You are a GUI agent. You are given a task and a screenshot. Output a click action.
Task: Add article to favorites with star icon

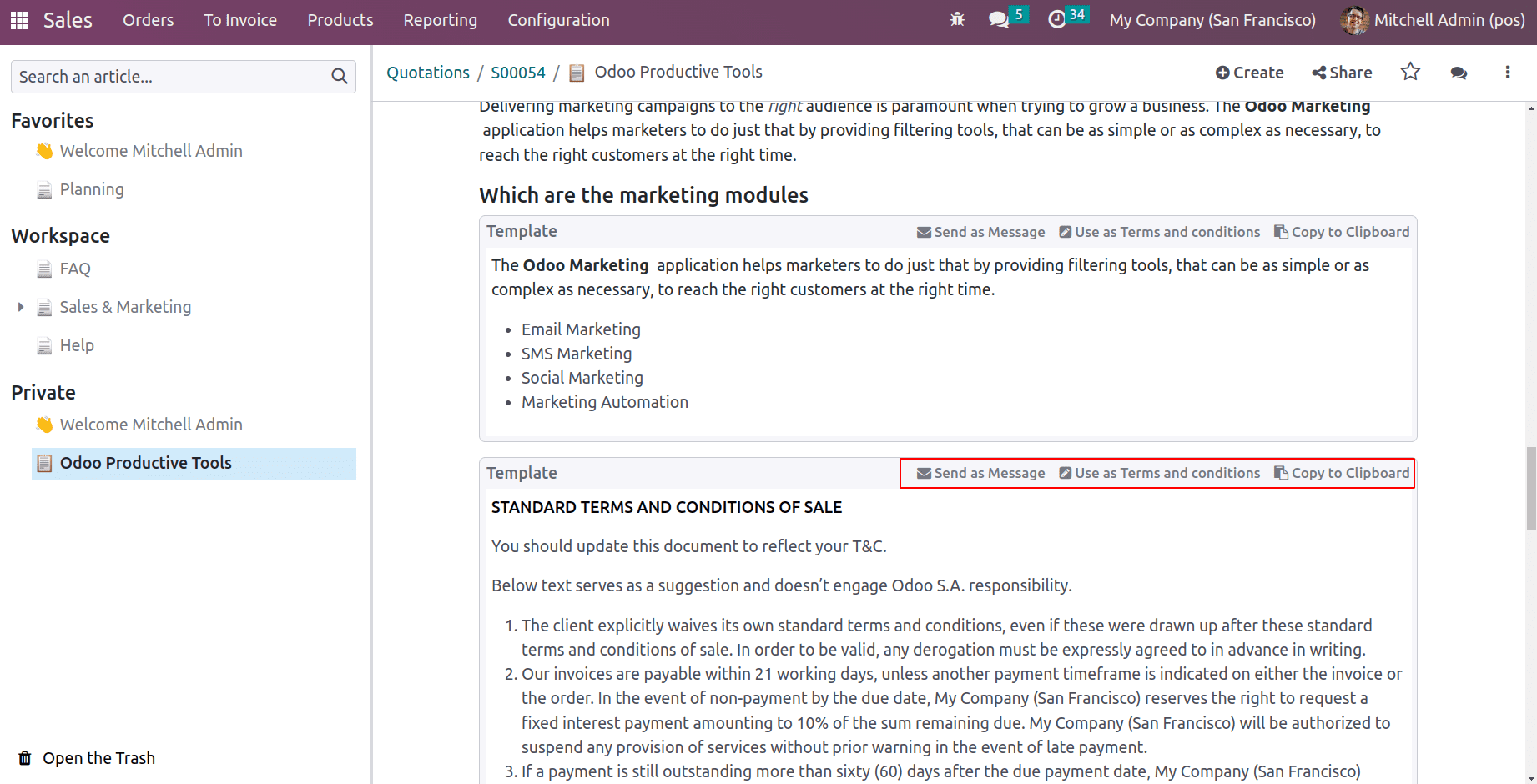[1410, 72]
